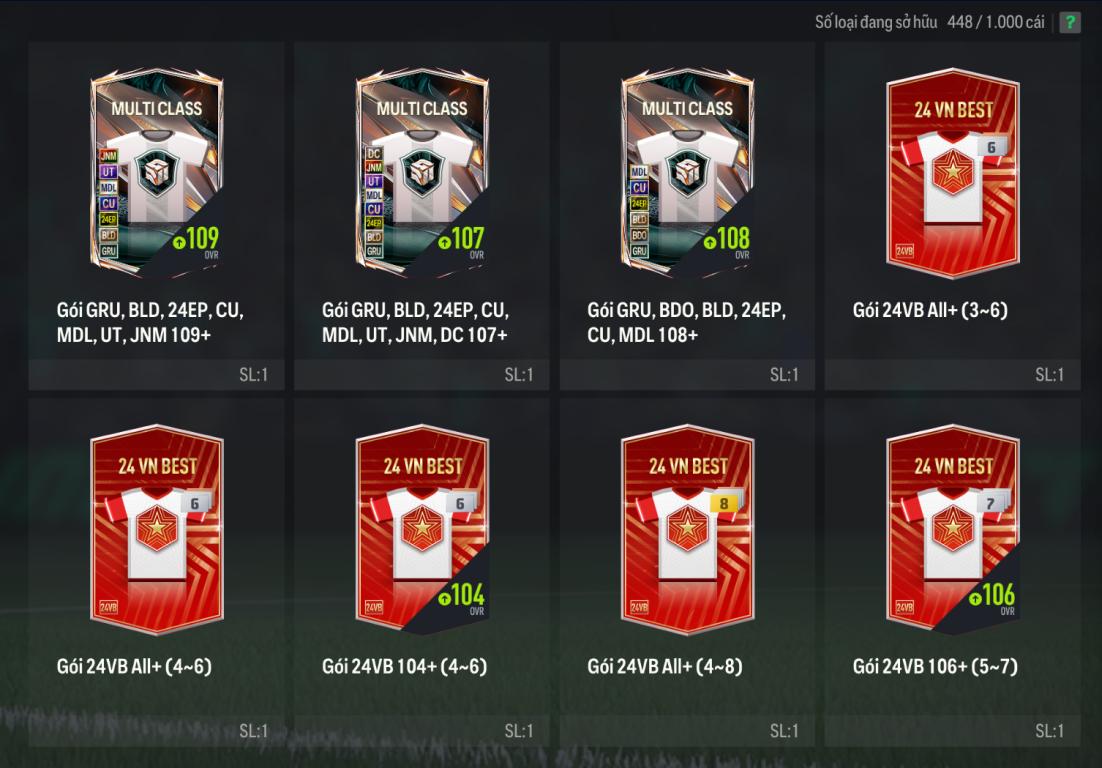
Task: Select the Multi Class 109 OVR pack card
Action: coord(157,173)
